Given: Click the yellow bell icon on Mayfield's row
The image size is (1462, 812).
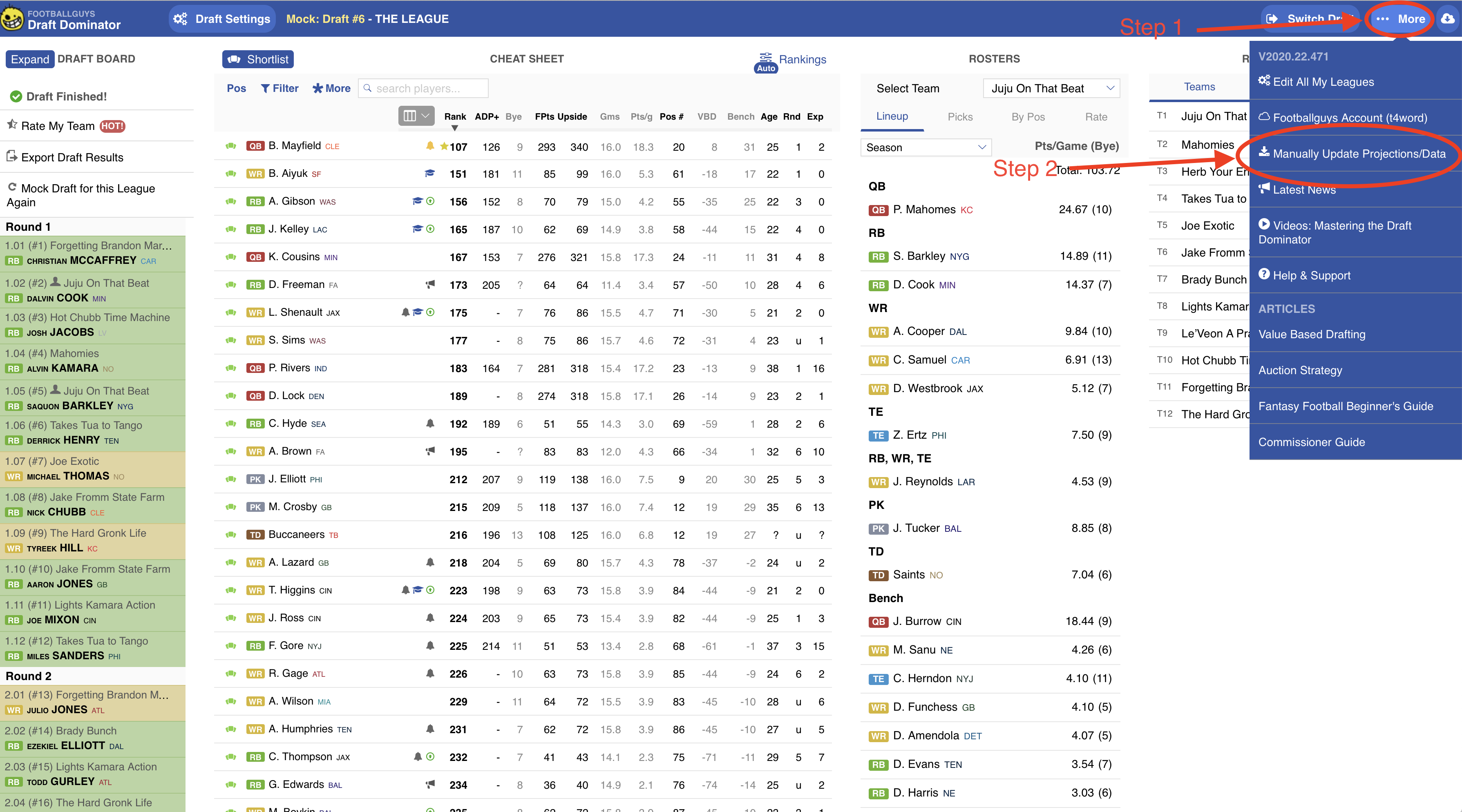Looking at the screenshot, I should tap(429, 146).
